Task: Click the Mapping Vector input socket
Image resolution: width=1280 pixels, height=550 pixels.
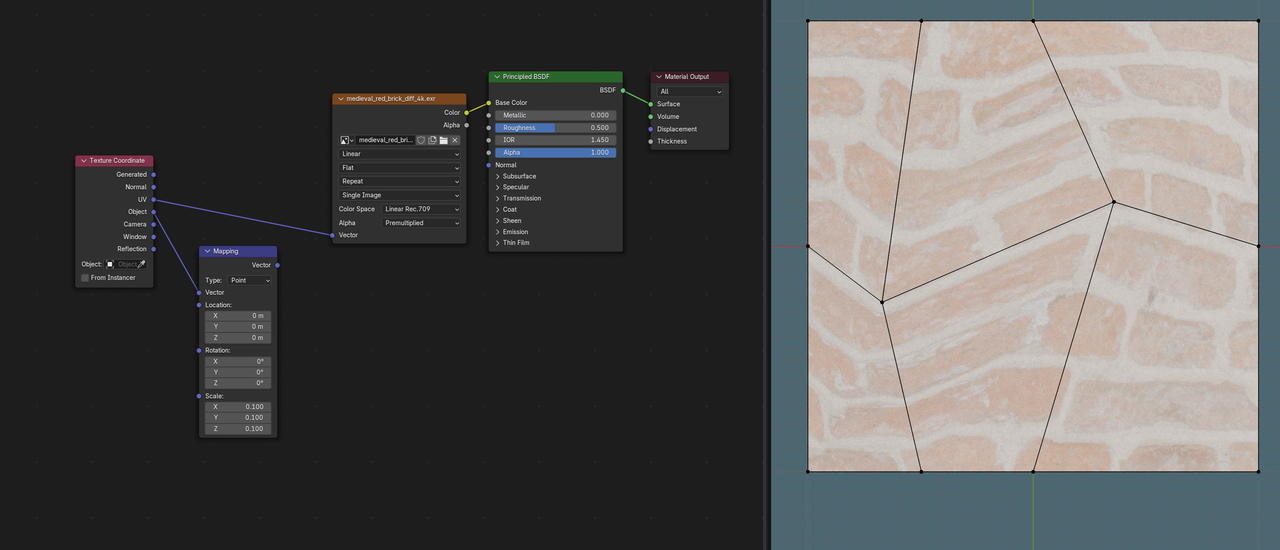Action: coord(199,292)
